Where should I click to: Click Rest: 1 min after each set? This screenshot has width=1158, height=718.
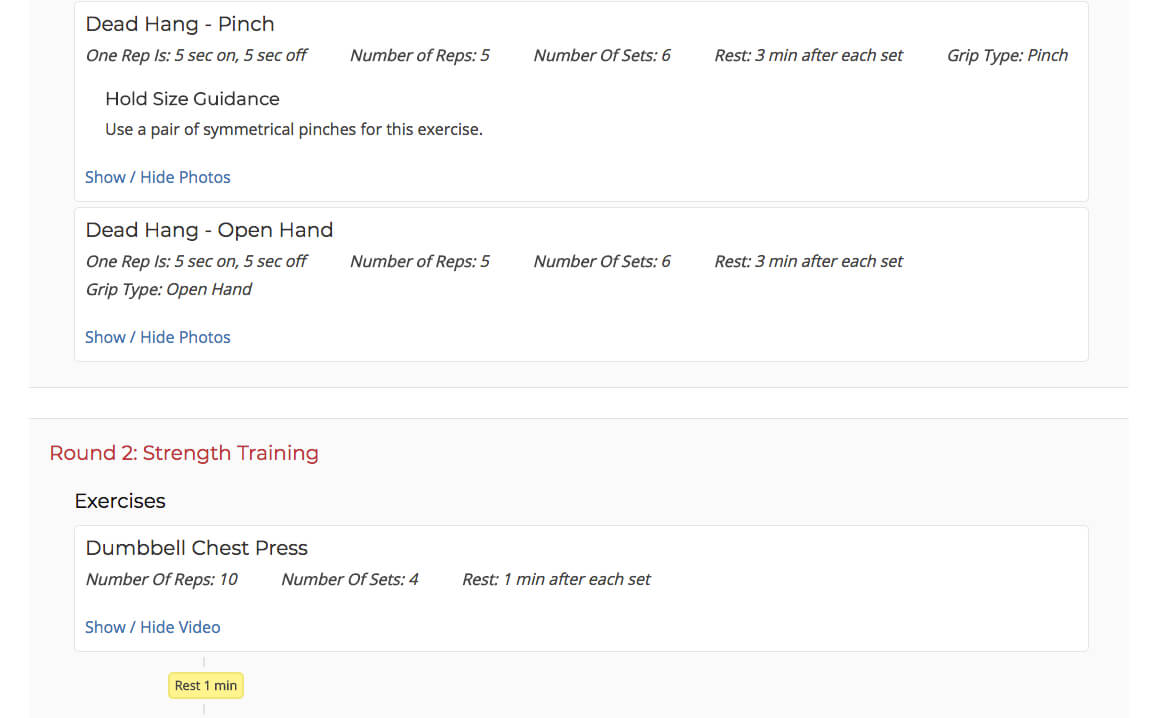tap(556, 580)
